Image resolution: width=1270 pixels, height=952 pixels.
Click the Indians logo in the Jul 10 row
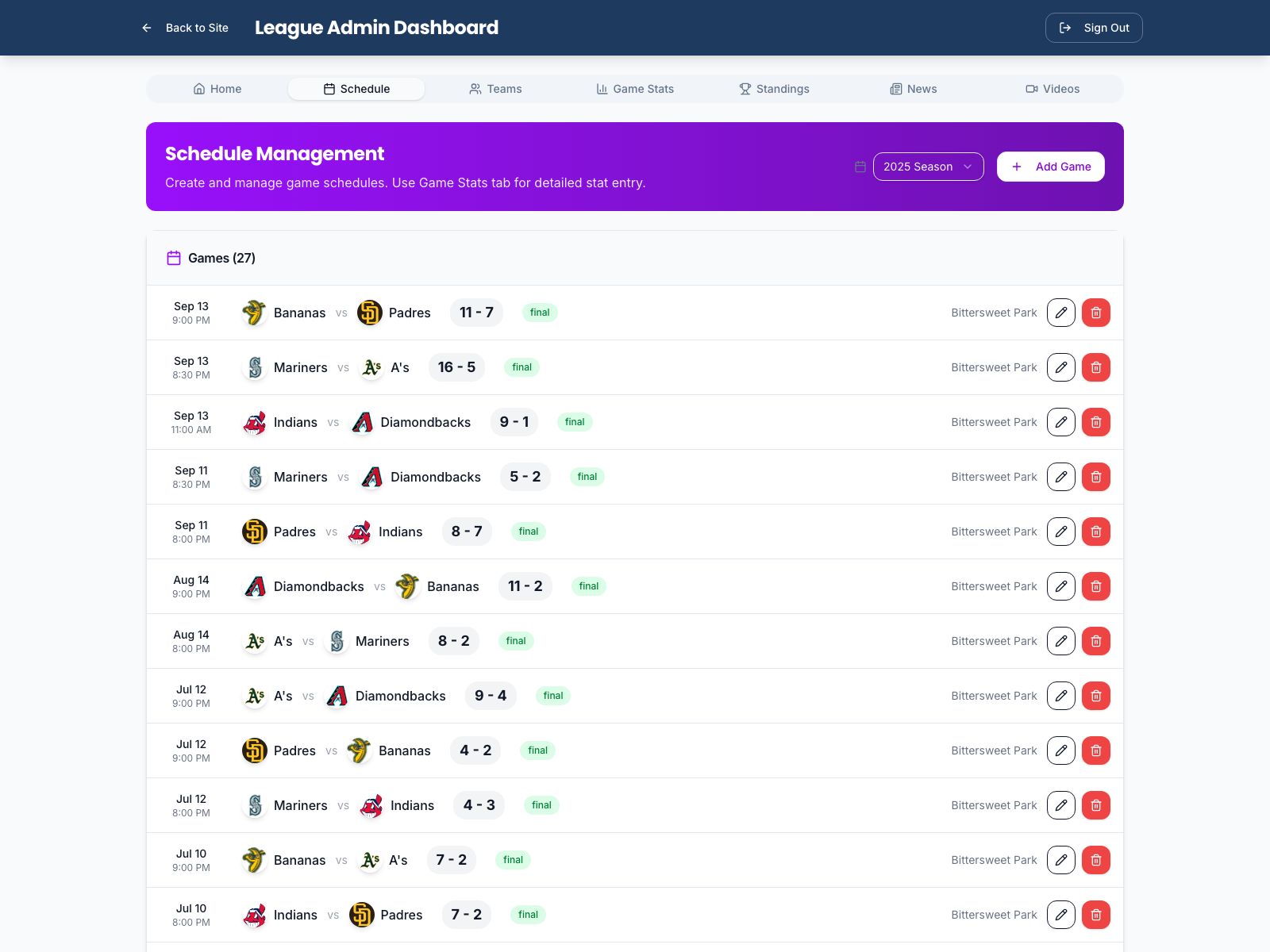(254, 915)
